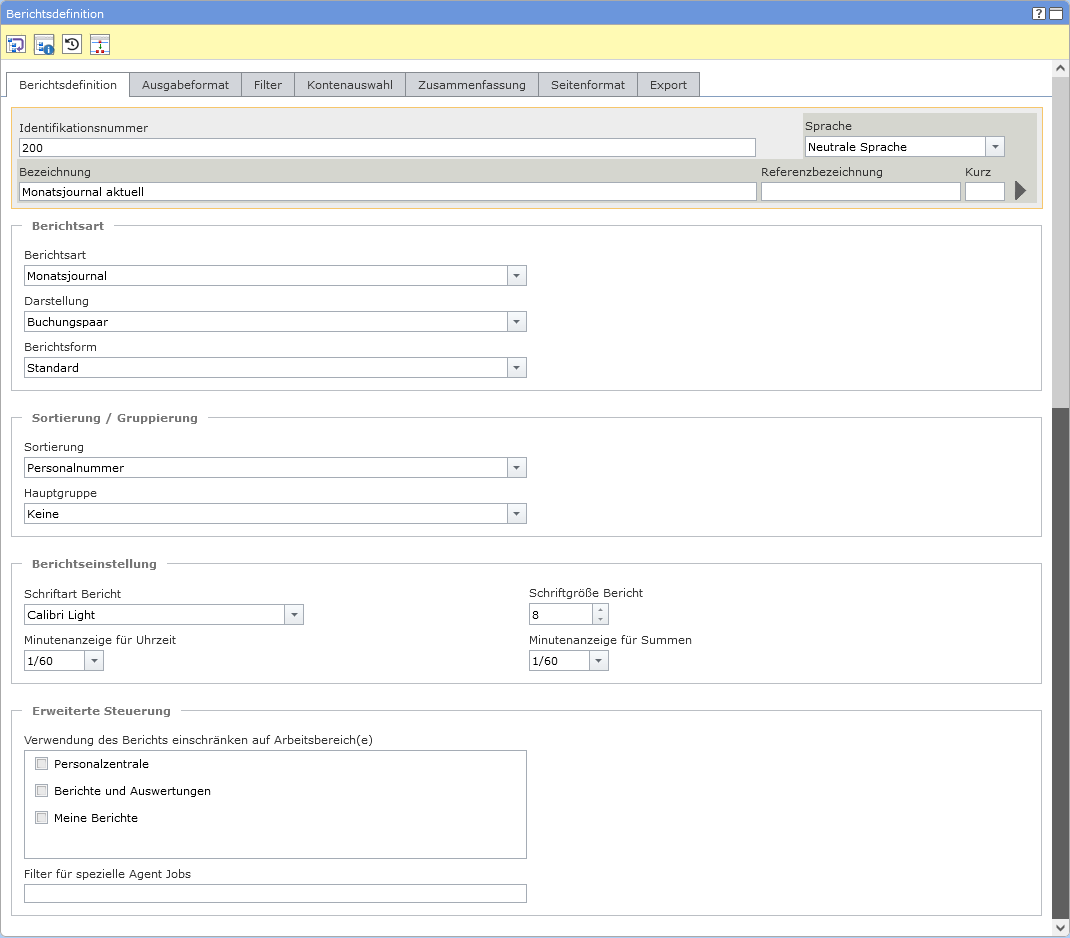Click the Bezeichnung text field
Image resolution: width=1070 pixels, height=938 pixels.
(387, 191)
